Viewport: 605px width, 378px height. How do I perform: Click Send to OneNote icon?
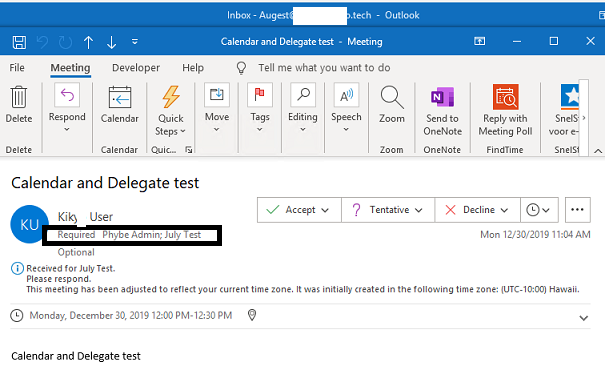442,97
